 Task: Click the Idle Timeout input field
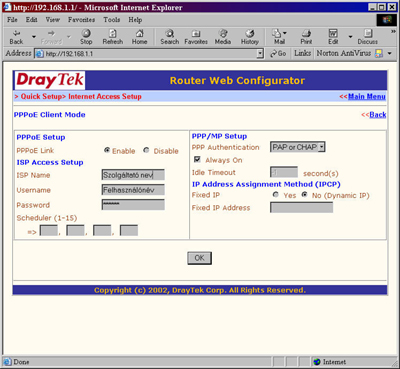click(x=284, y=172)
